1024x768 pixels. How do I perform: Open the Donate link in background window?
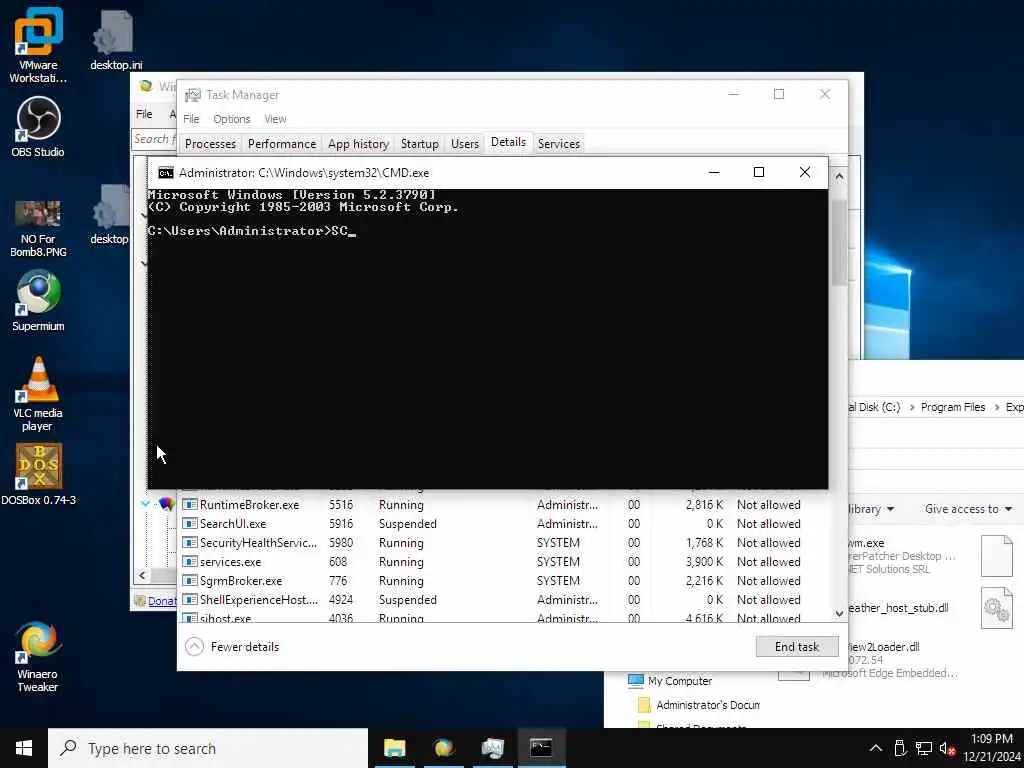[162, 601]
